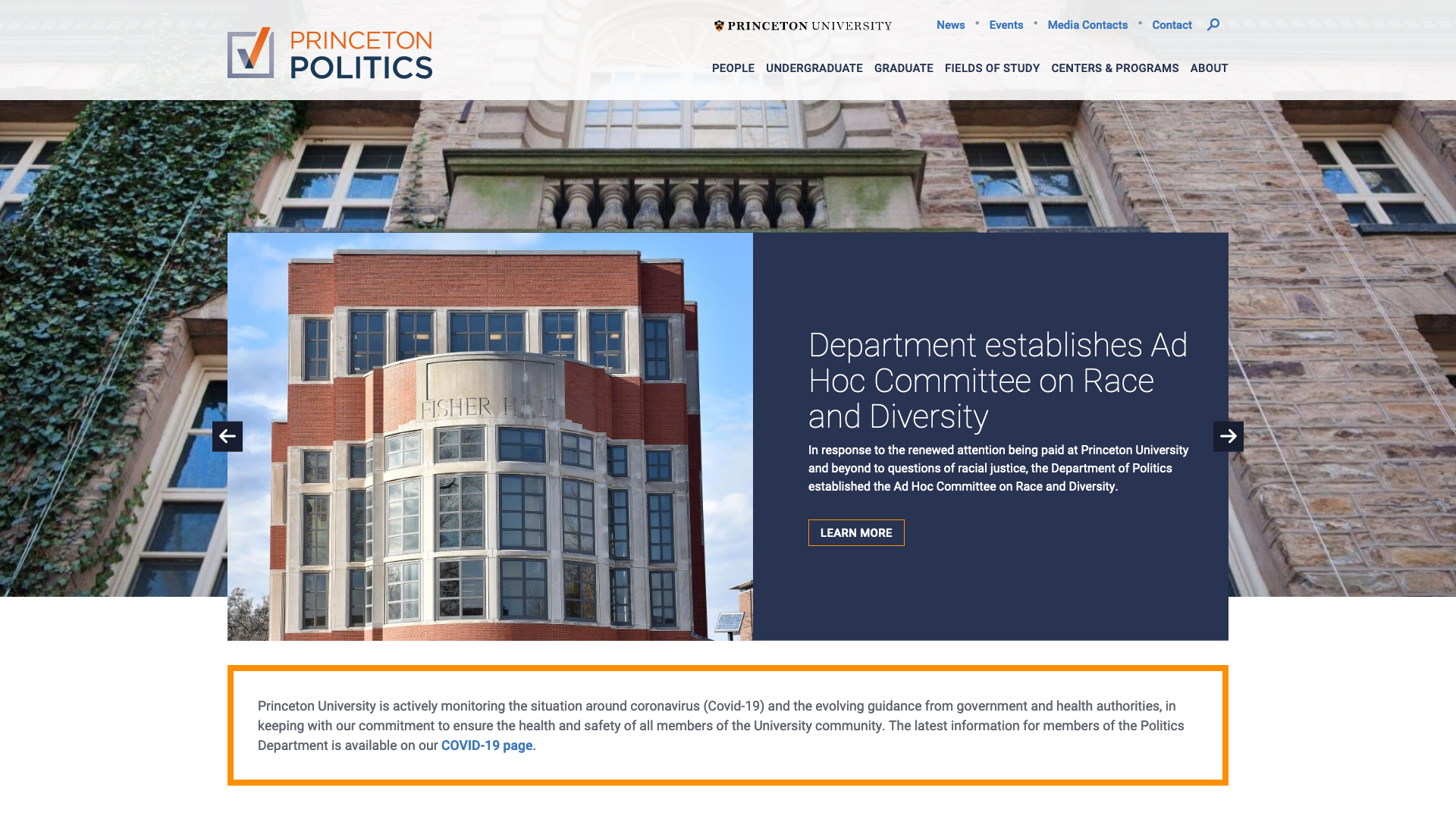Click the LEARN MORE button
Screen dimensions: 1456x819
[856, 533]
